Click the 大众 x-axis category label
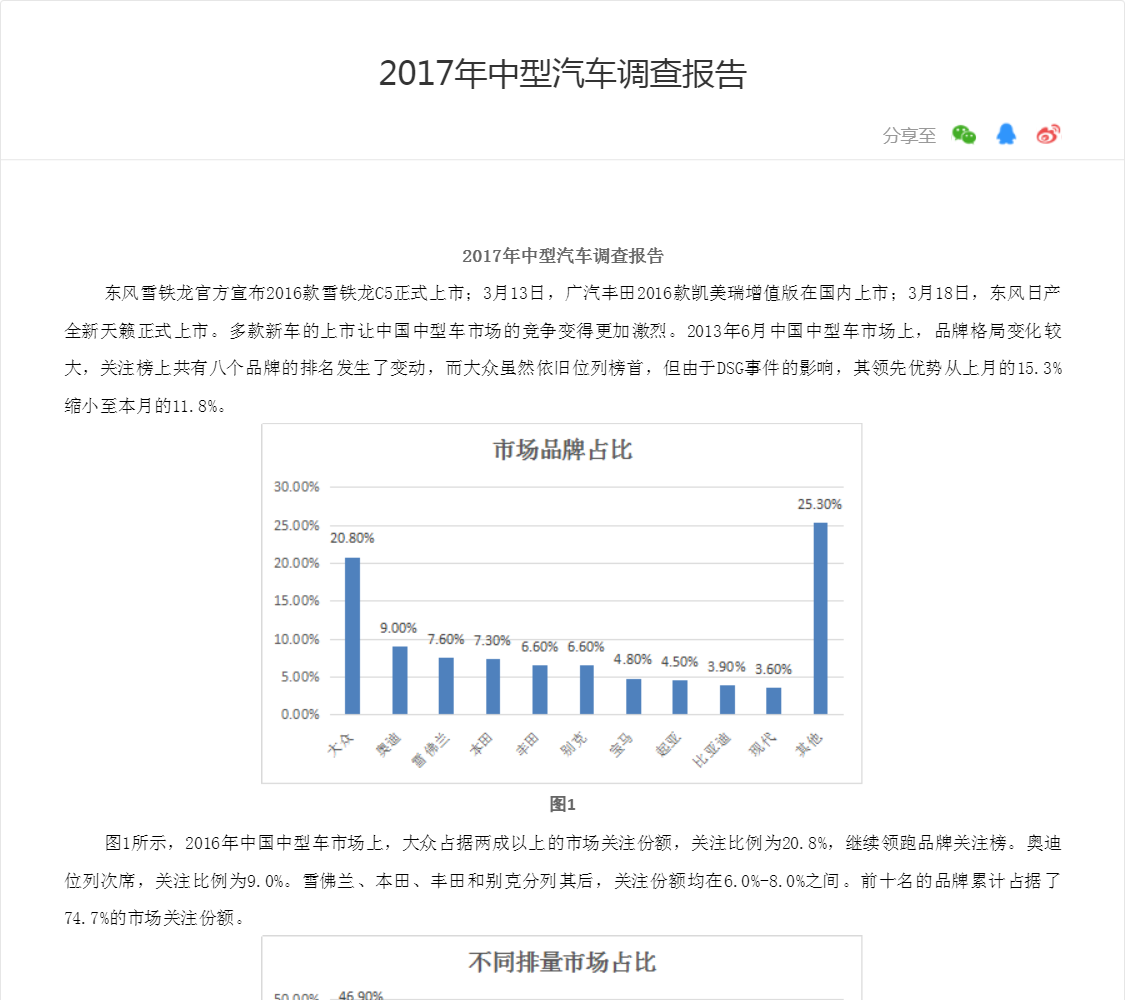The height and width of the screenshot is (1000, 1125). 341,743
